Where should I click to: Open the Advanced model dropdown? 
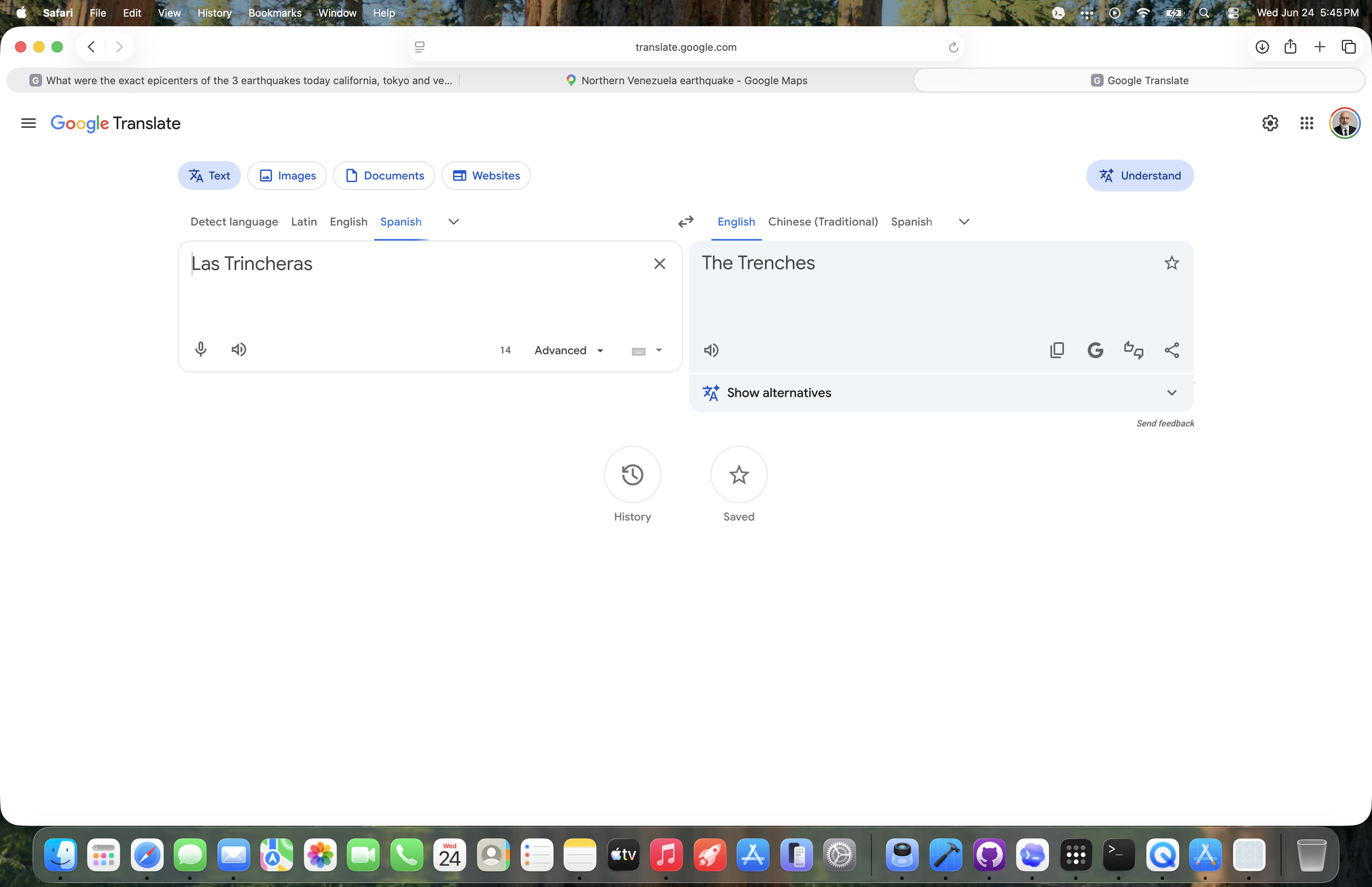tap(569, 350)
